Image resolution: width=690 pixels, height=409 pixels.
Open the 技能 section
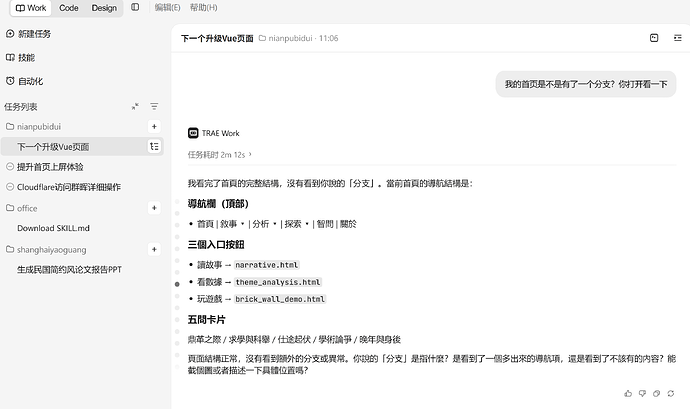point(20,58)
